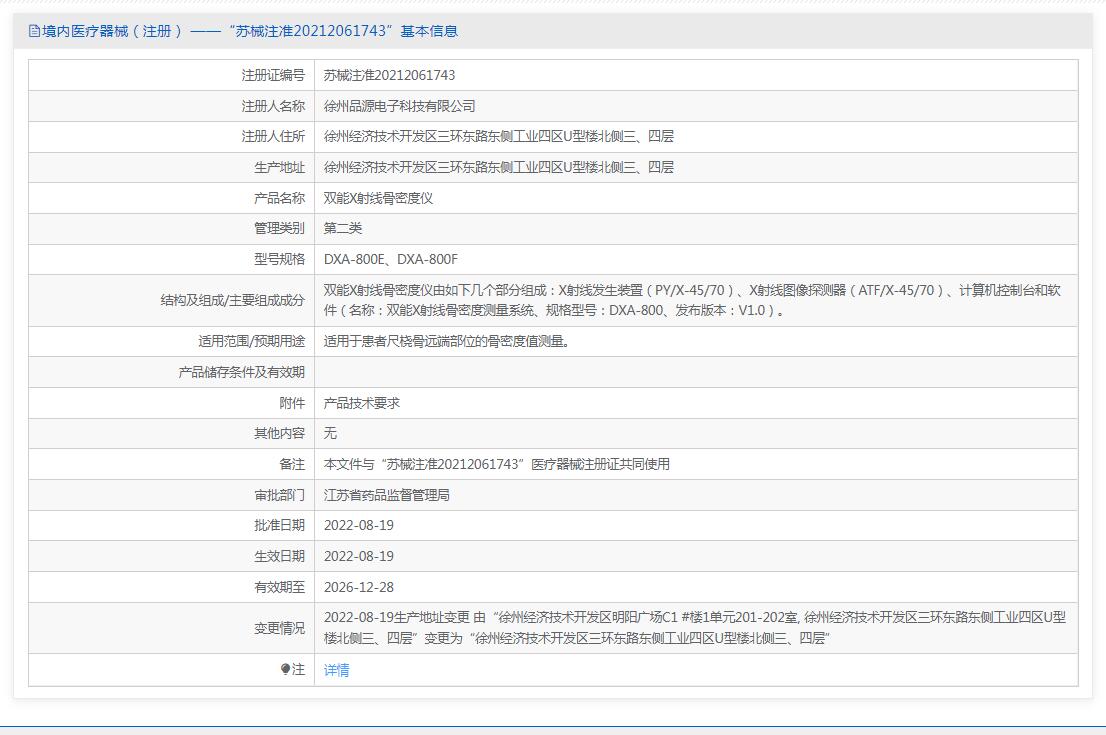Click the 生产地址 address value
Viewport: 1106px width, 735px height.
[x=499, y=167]
